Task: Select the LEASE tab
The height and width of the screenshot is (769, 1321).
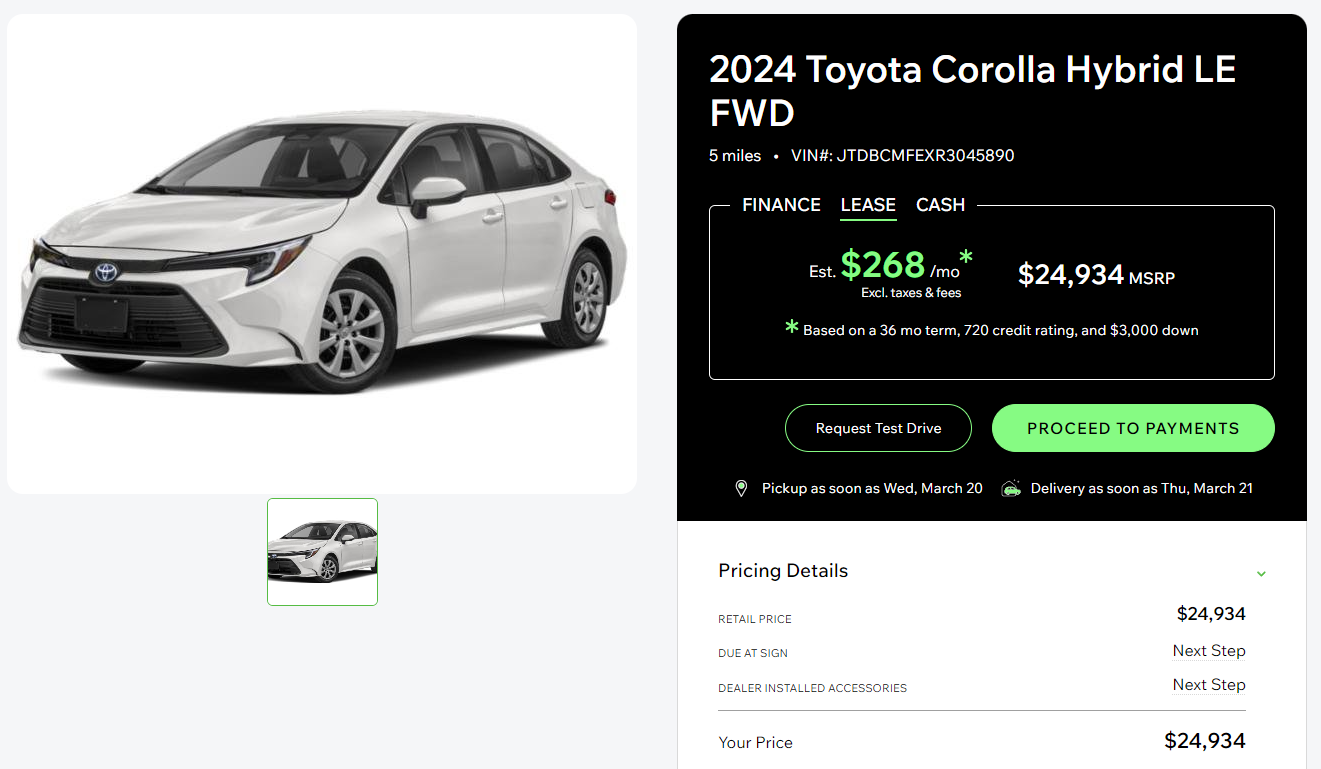Action: (867, 205)
